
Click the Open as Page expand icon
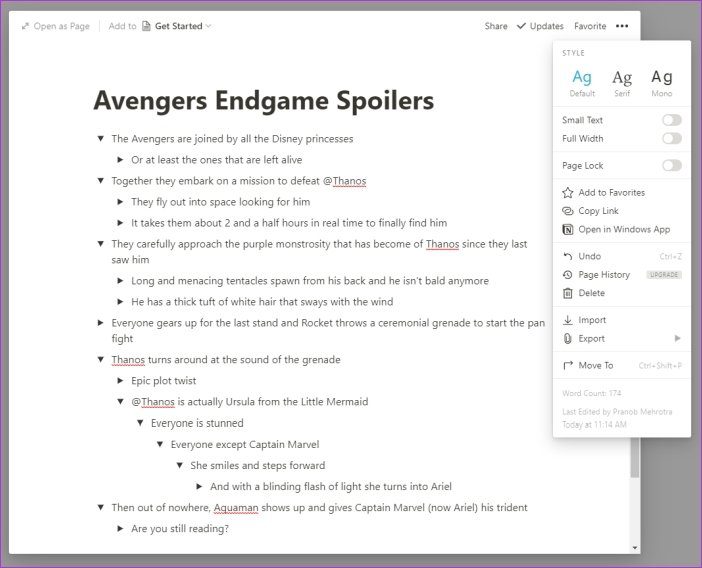tap(26, 26)
